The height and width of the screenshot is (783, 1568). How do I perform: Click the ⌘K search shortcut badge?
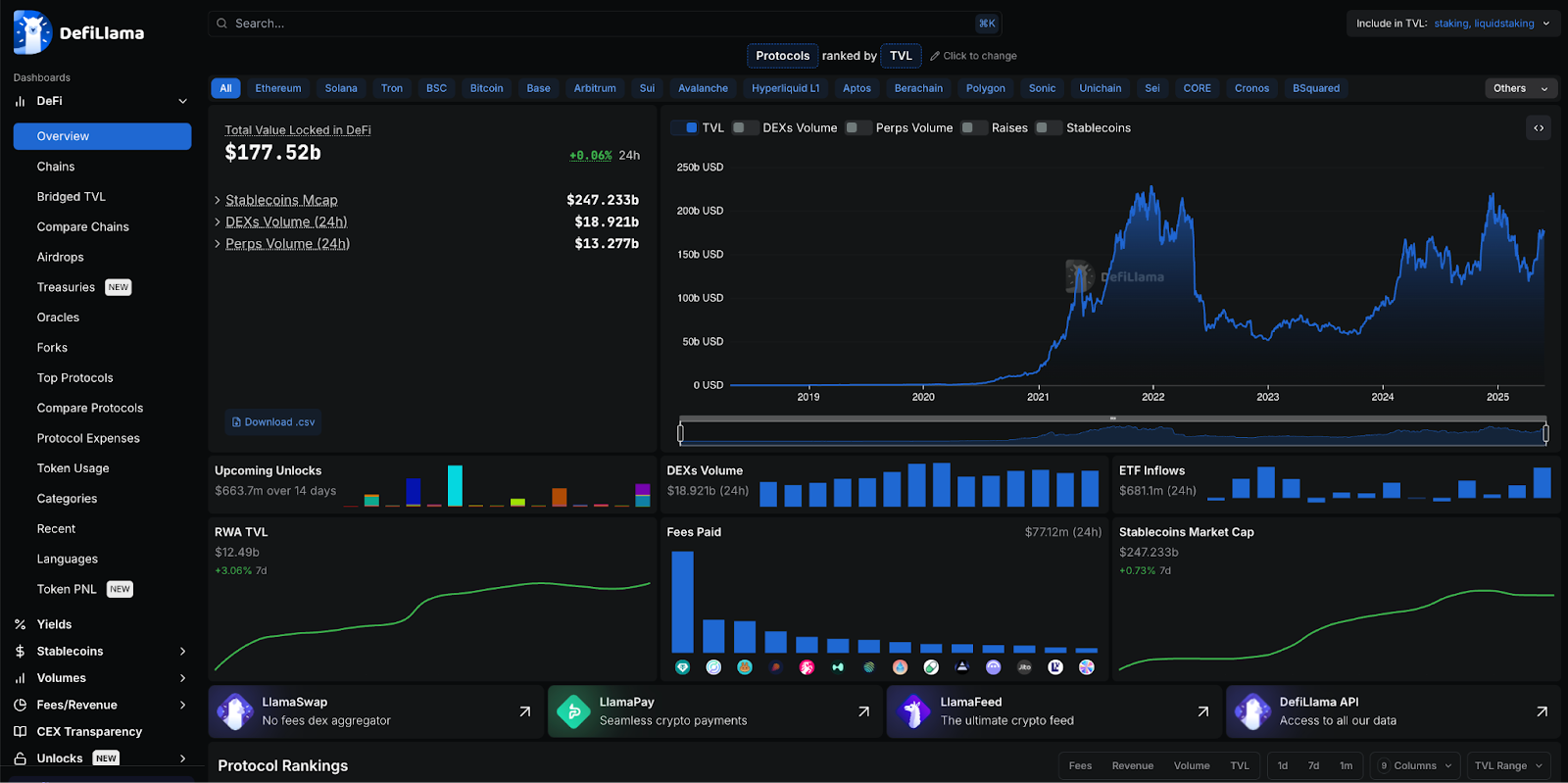click(987, 24)
